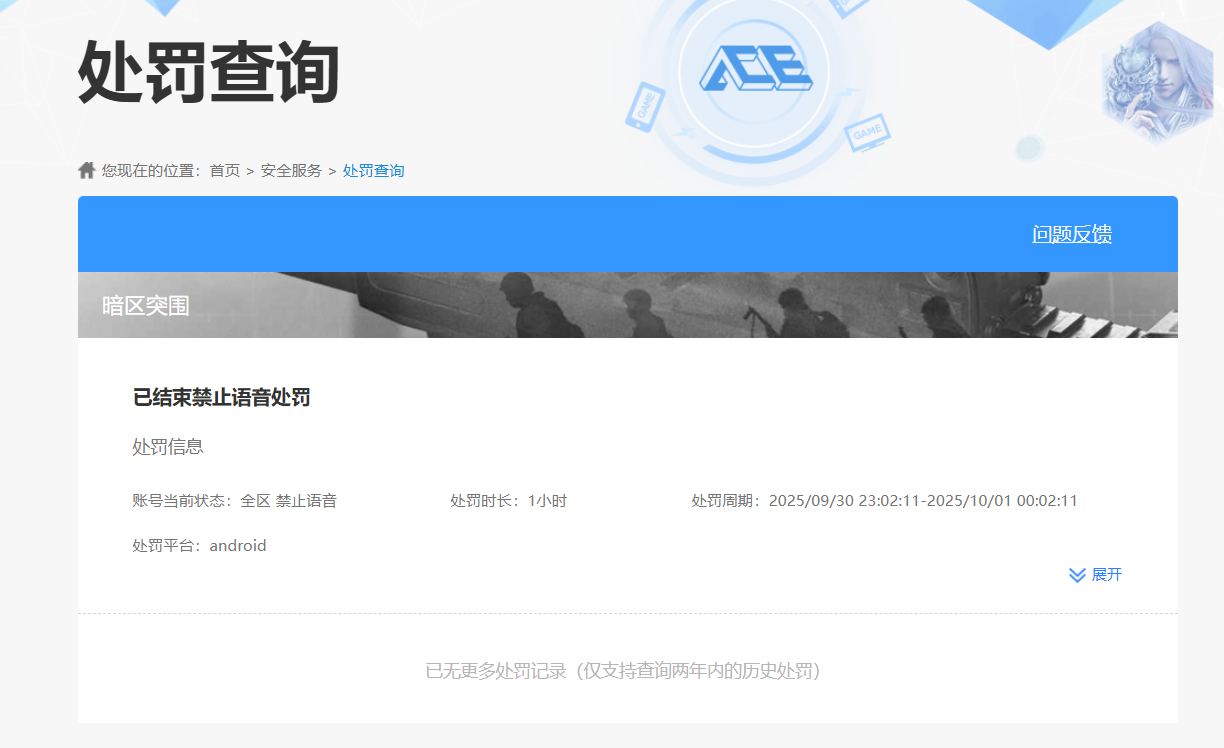Click the home icon beside the breadcrumb
Viewport: 1224px width, 748px height.
[86, 169]
